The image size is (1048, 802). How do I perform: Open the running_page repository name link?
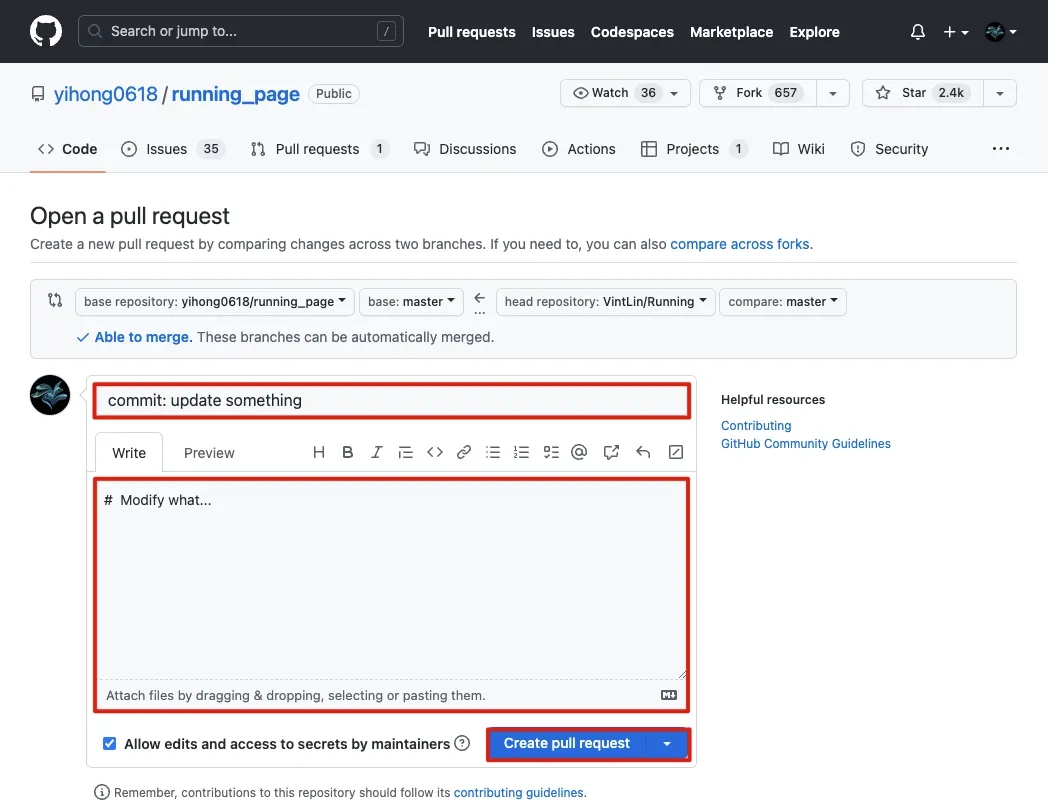click(x=236, y=94)
